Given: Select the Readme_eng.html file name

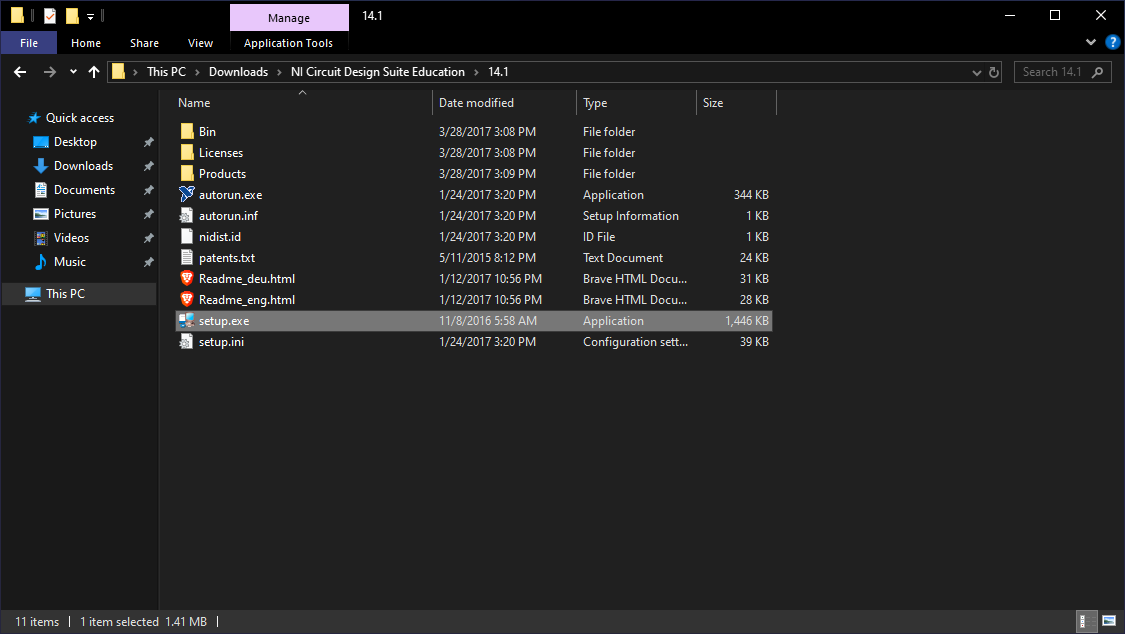Looking at the screenshot, I should pos(247,300).
